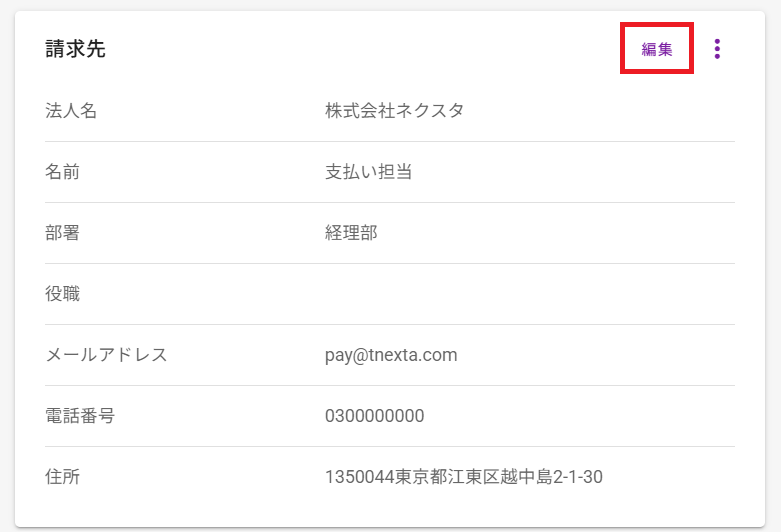
Task: Click the name value 支払い担当
Action: click(x=368, y=172)
